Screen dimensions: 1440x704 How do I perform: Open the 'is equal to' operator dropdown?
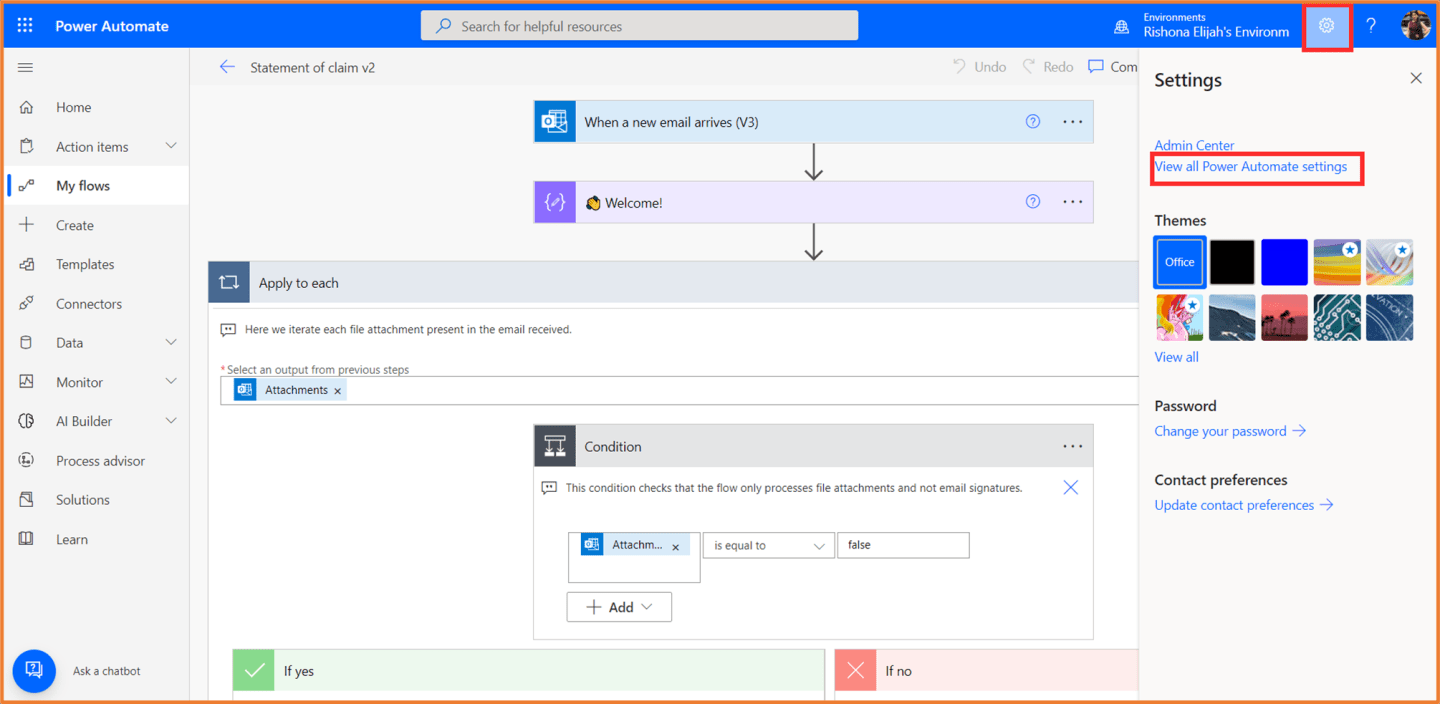pos(768,545)
